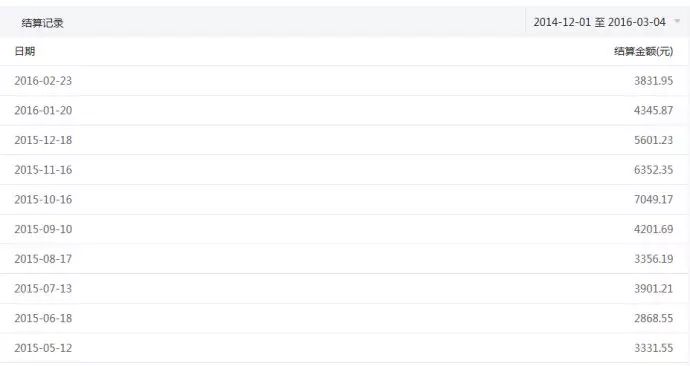Image resolution: width=690 pixels, height=366 pixels.
Task: Select the 2015-12-18 settlement row
Action: (x=344, y=140)
